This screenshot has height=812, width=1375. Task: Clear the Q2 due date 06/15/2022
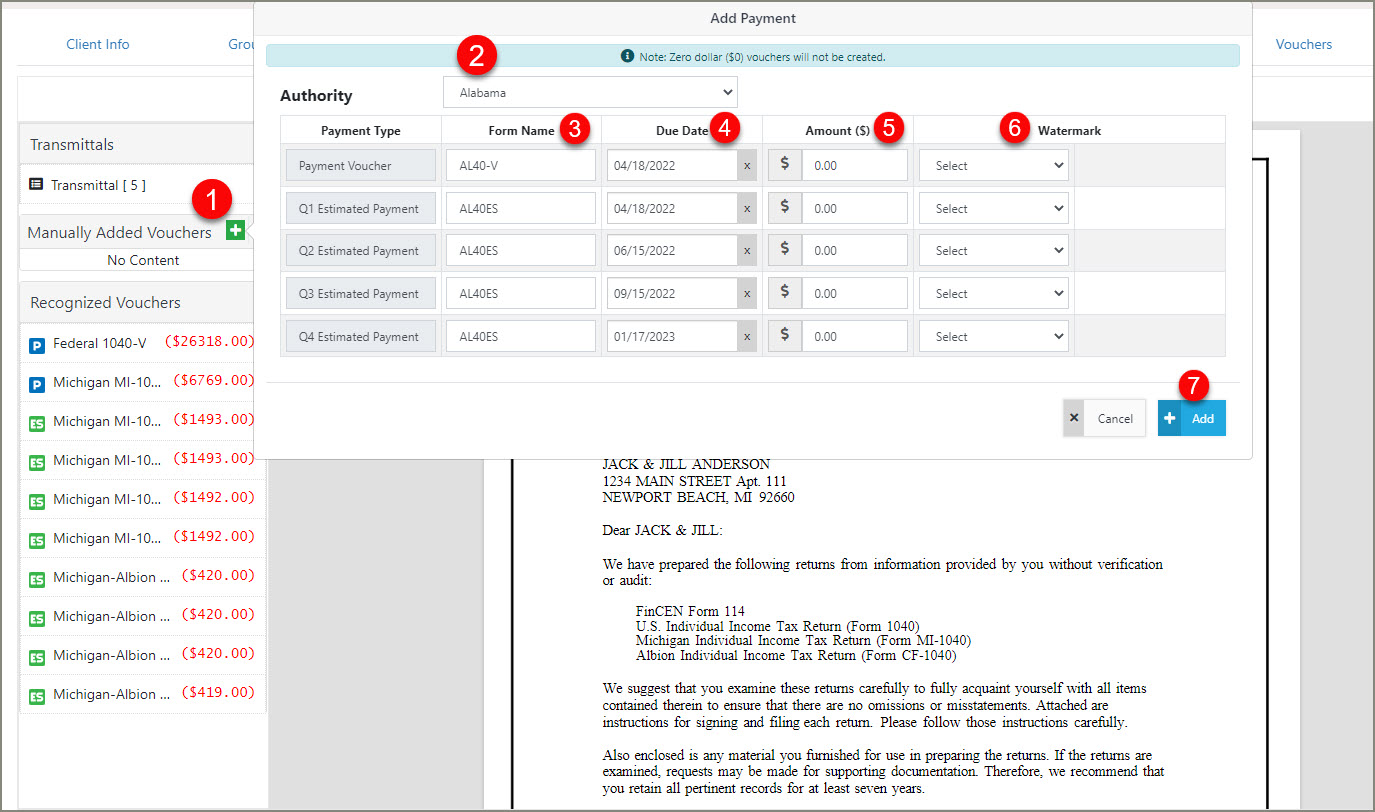747,251
